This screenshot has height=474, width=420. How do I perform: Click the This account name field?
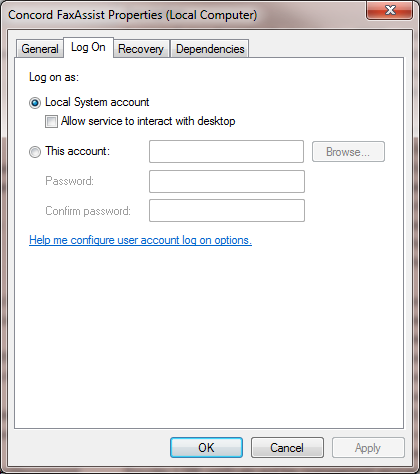pos(226,152)
